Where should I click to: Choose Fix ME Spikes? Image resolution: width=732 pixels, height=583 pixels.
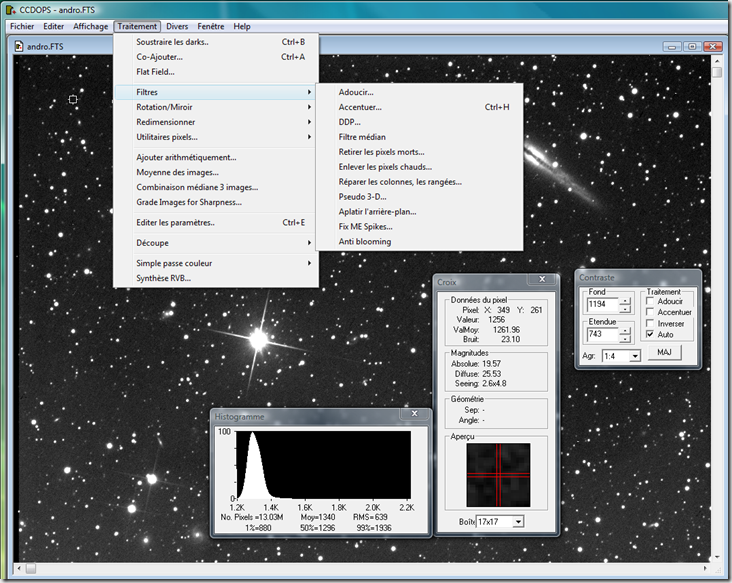(x=419, y=226)
